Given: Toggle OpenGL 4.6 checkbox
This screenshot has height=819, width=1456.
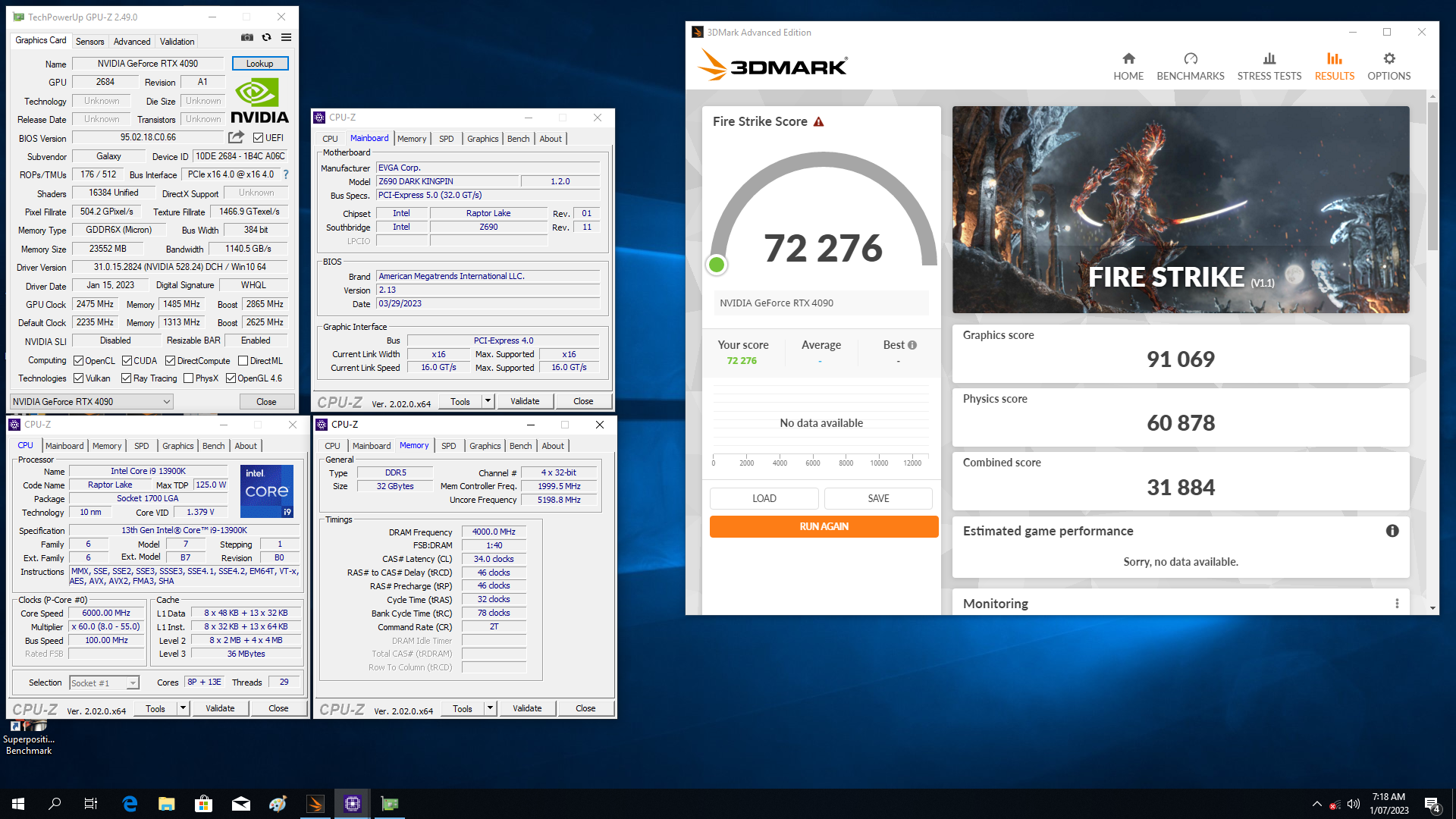Looking at the screenshot, I should (x=231, y=378).
